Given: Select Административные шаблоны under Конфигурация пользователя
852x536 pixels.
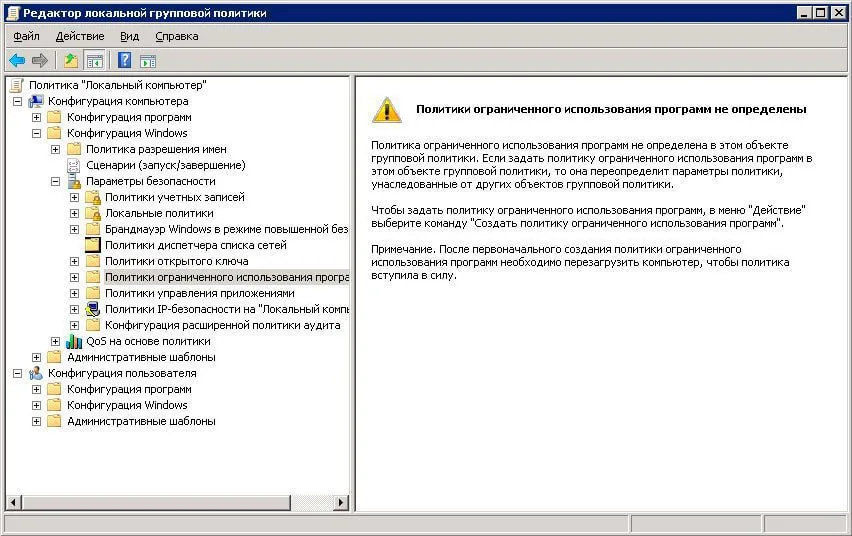Looking at the screenshot, I should point(141,421).
